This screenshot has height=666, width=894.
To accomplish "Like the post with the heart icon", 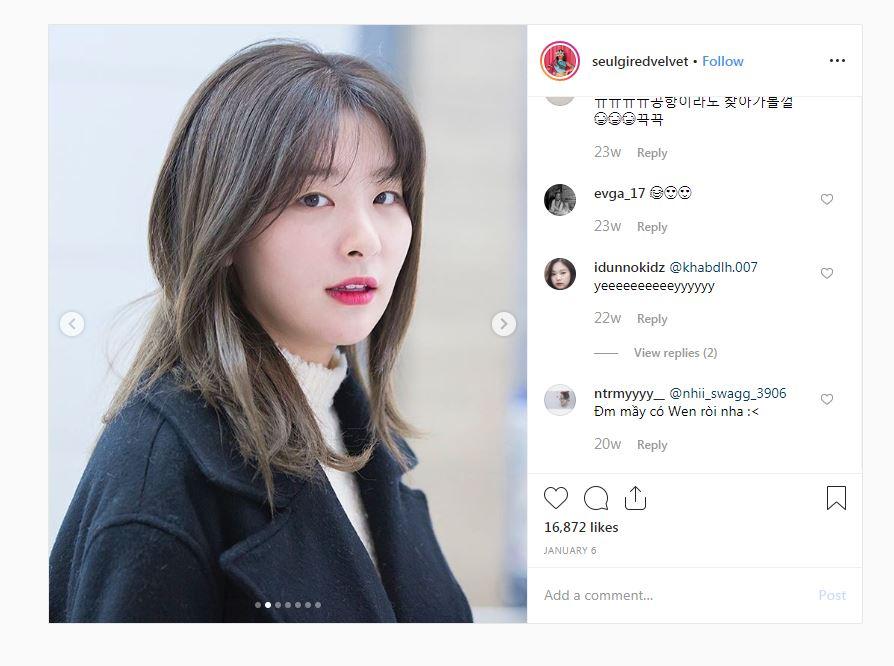I will [x=556, y=498].
